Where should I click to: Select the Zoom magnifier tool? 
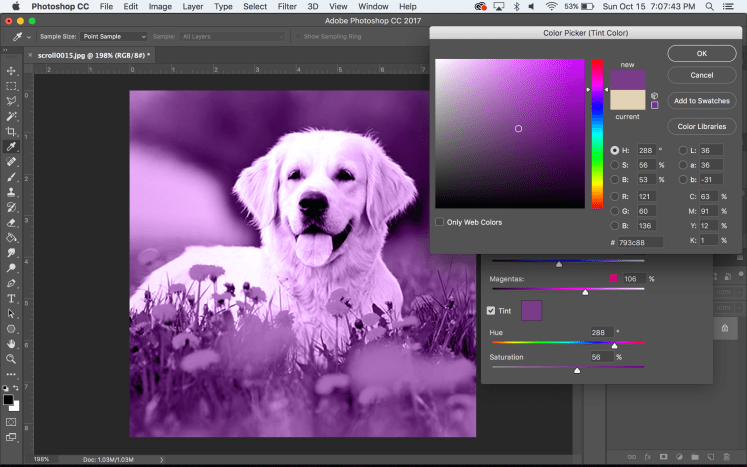tap(11, 358)
